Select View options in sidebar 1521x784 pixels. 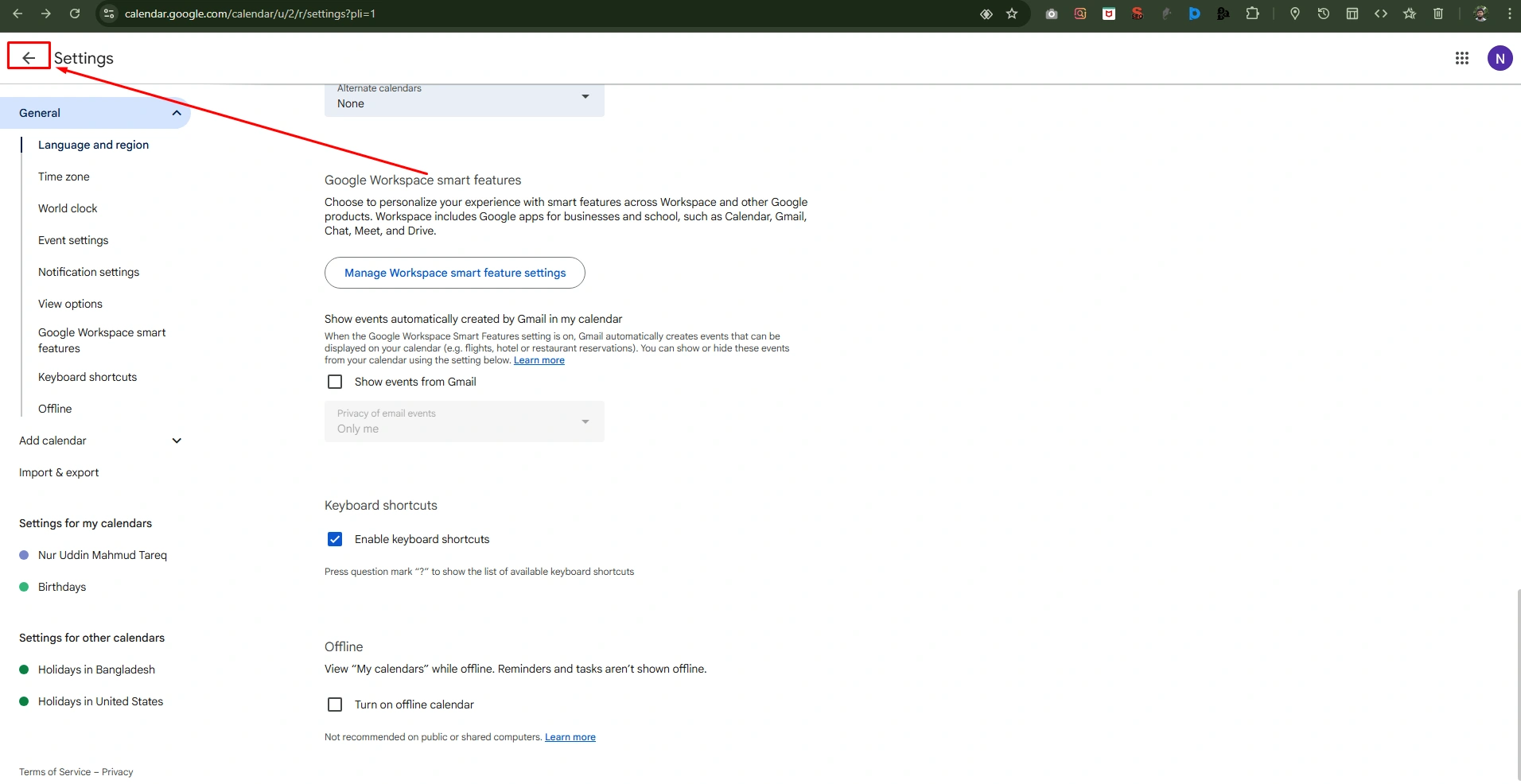point(70,304)
